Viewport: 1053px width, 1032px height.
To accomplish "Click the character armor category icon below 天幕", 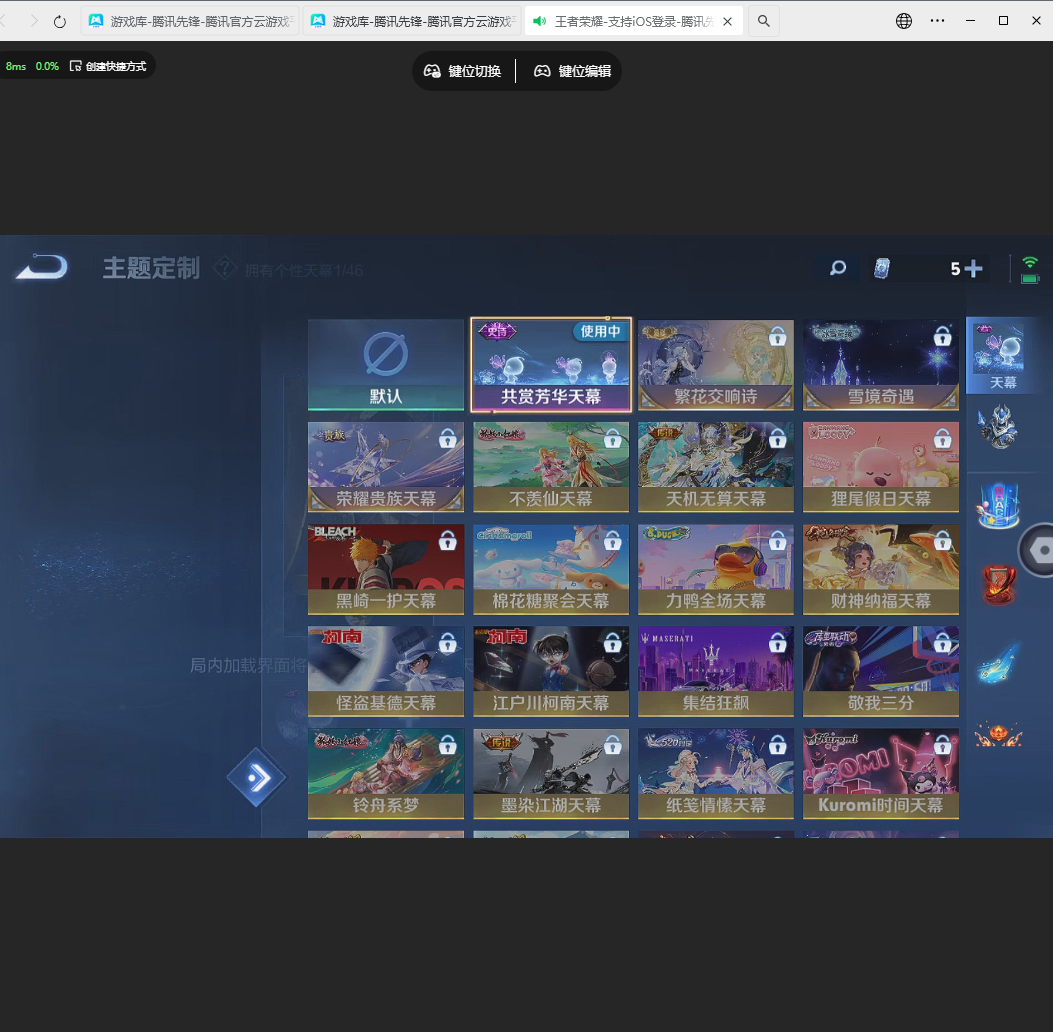I will (x=997, y=425).
